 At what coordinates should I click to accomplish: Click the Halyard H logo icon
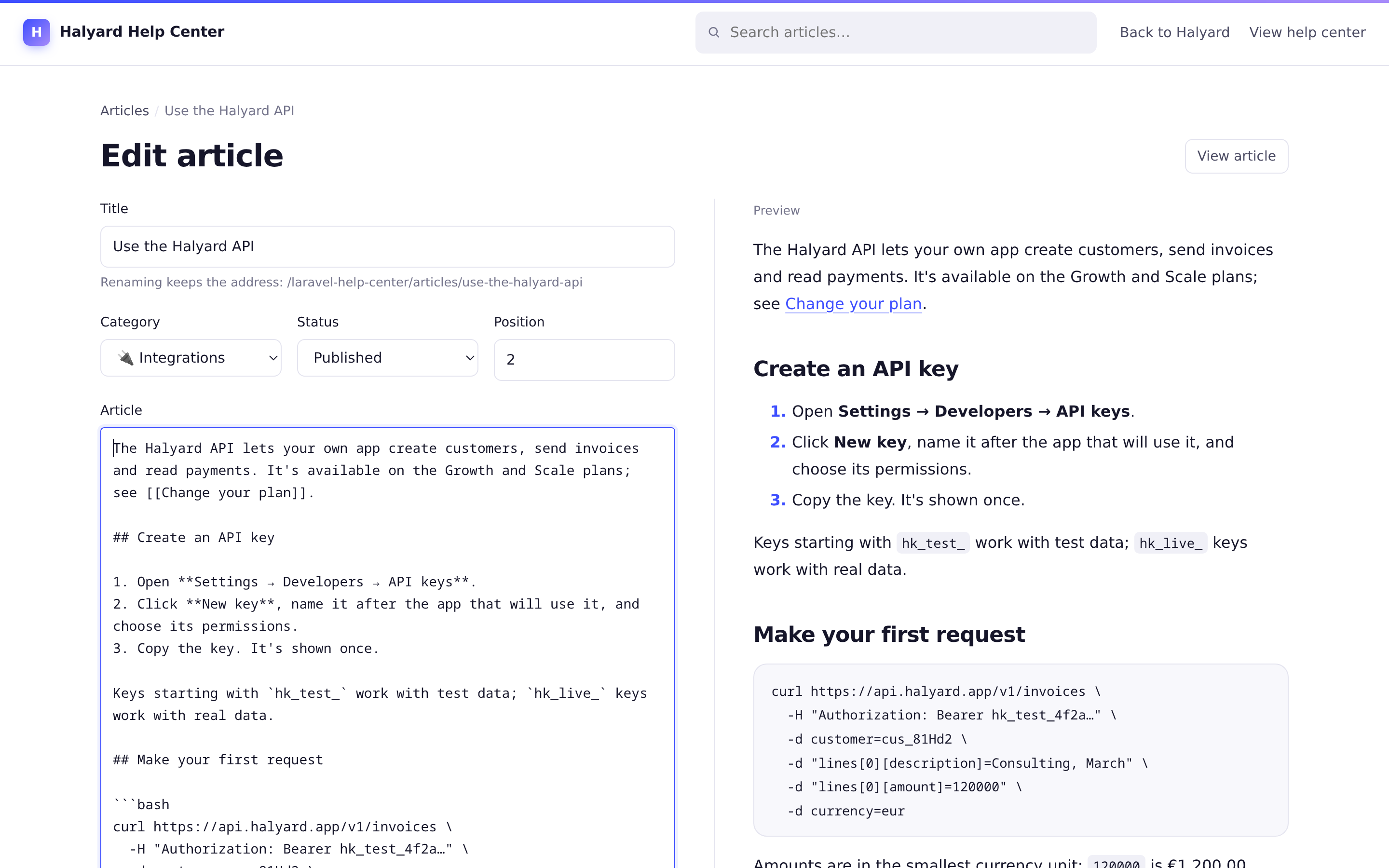(x=36, y=32)
